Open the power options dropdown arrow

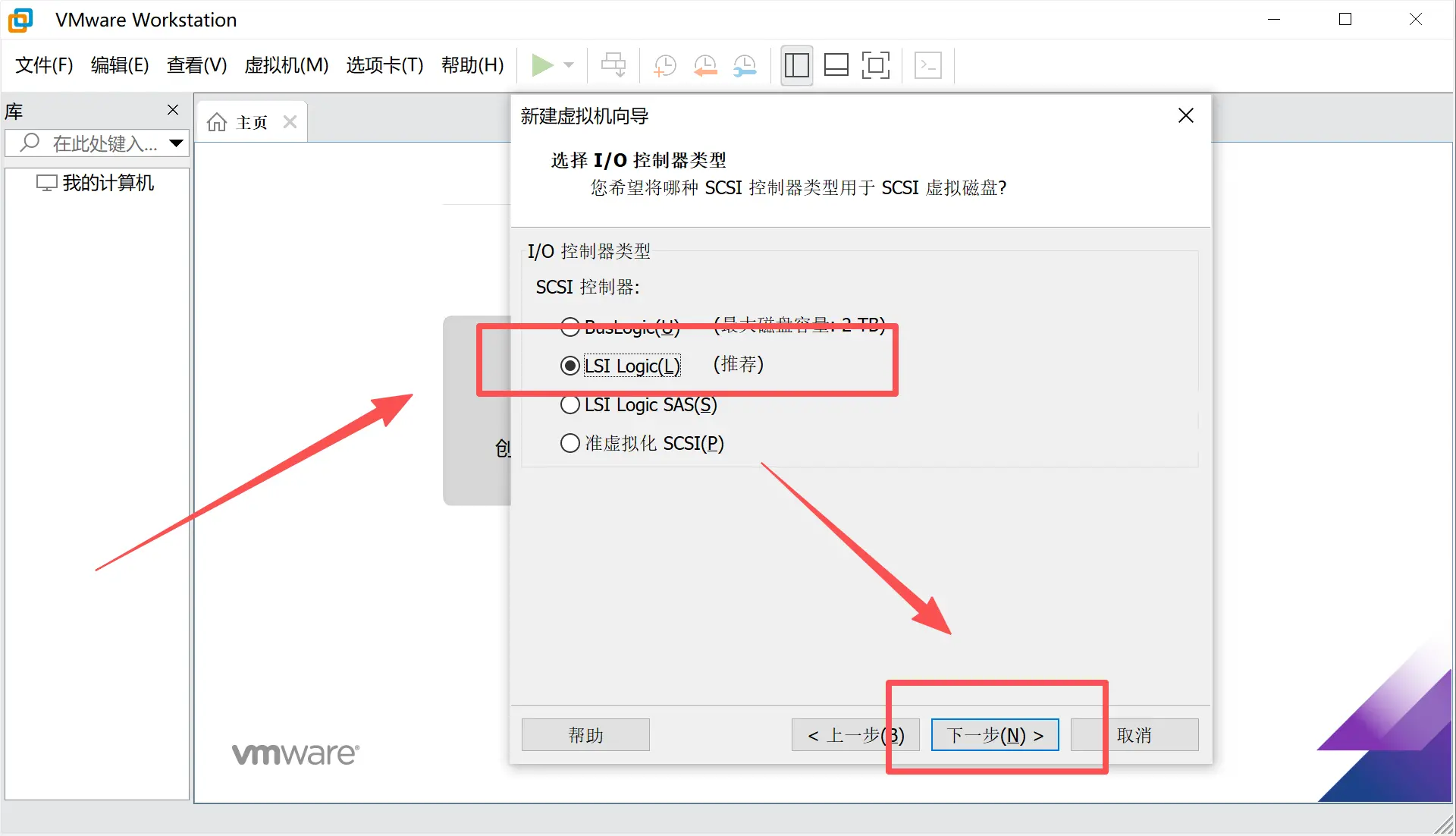(x=570, y=65)
